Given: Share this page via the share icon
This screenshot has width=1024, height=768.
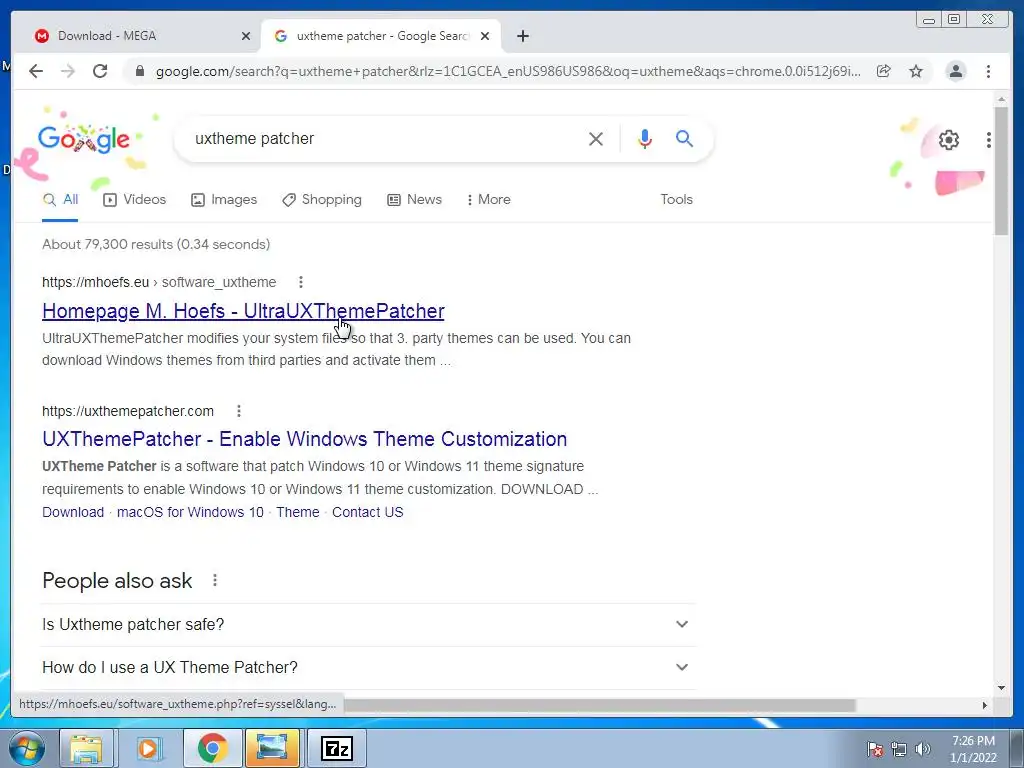Looking at the screenshot, I should (884, 71).
